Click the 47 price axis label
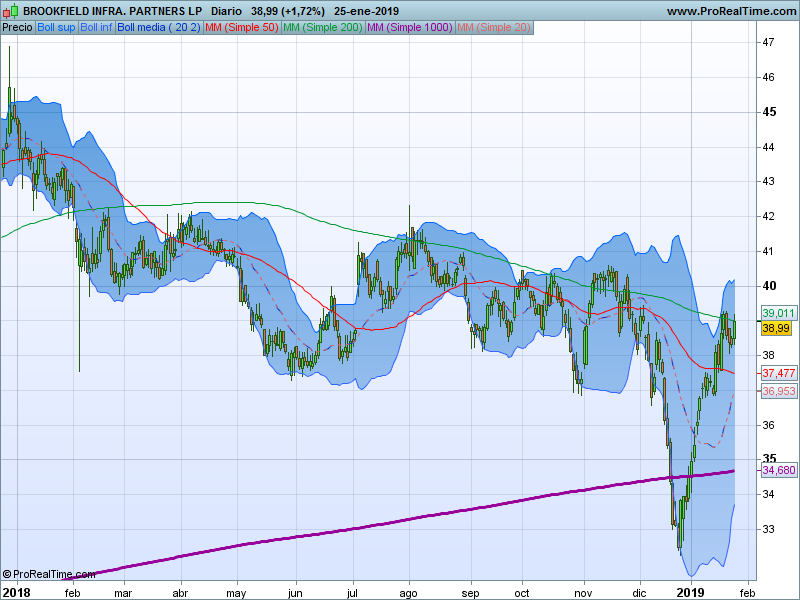Screen dimensions: 800x600 768,42
